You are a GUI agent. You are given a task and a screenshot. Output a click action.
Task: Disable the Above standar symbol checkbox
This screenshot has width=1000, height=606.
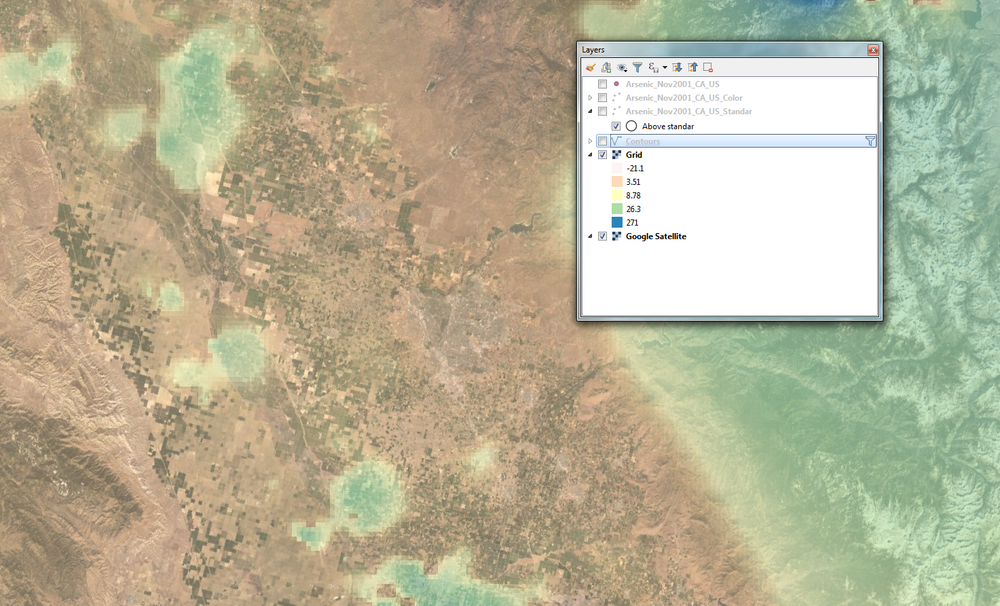coord(615,126)
